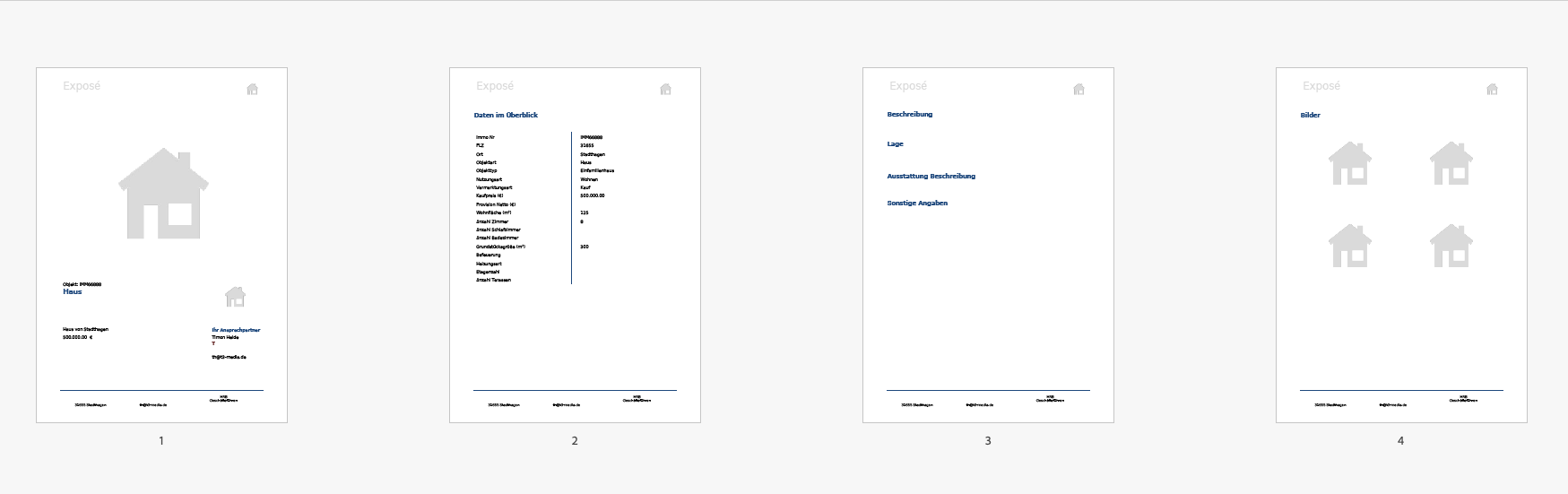Select the 'Bilder' heading on page 4
This screenshot has width=1568, height=494.
coord(1310,116)
